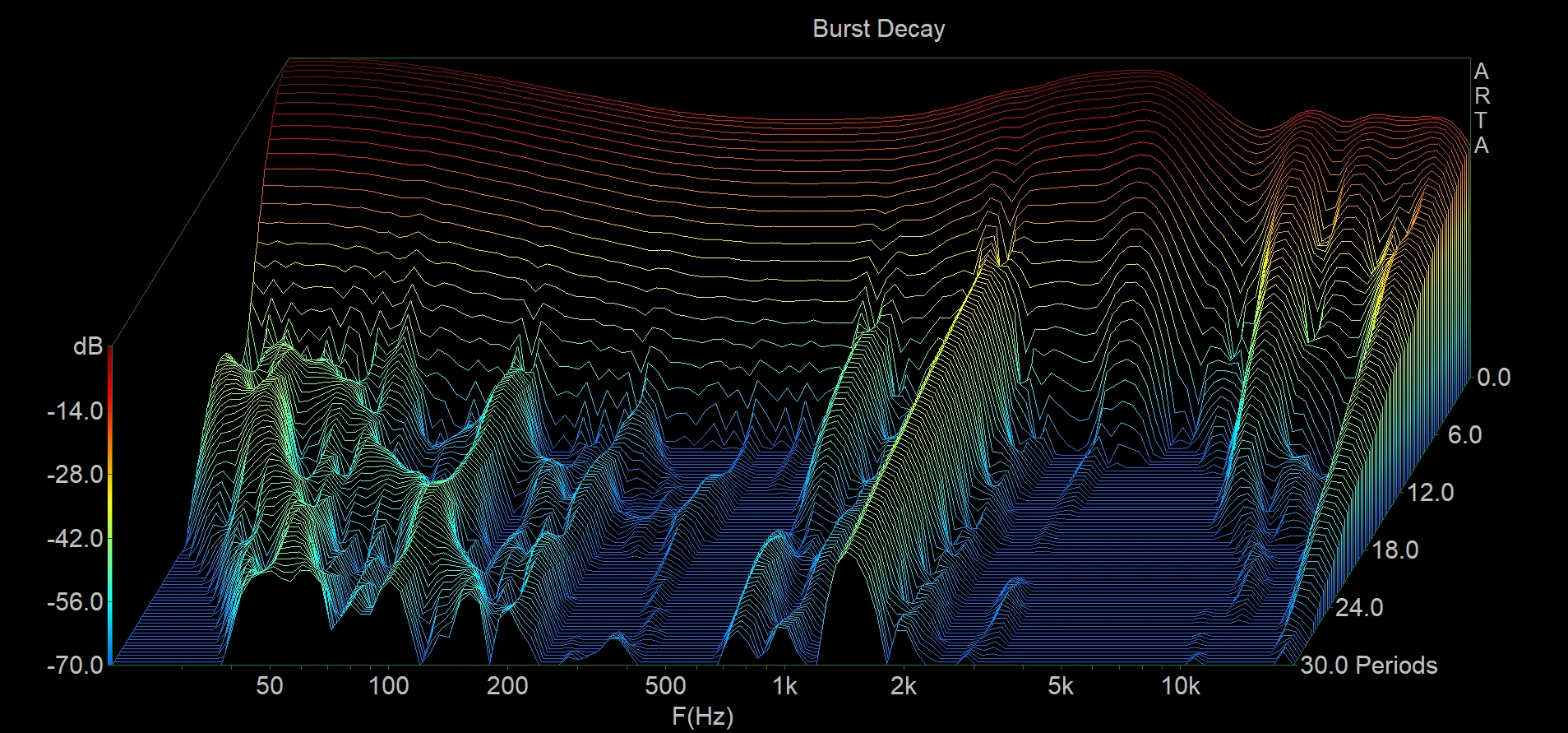Click the dB color gradient scale bar
Image resolution: width=1568 pixels, height=733 pixels.
pos(109,505)
